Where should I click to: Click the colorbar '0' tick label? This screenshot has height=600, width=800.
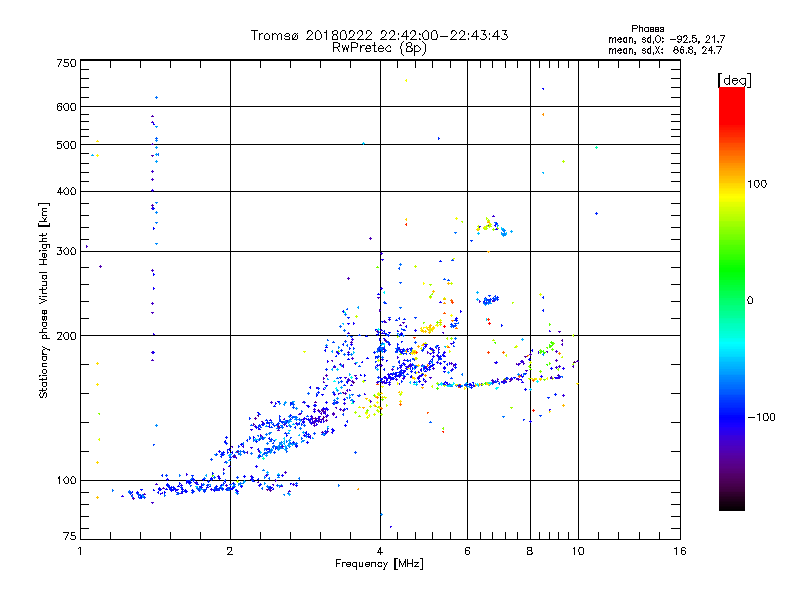point(750,301)
